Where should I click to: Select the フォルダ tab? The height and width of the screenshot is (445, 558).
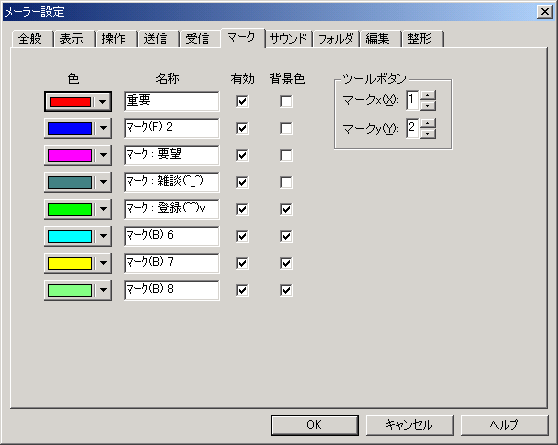point(336,39)
